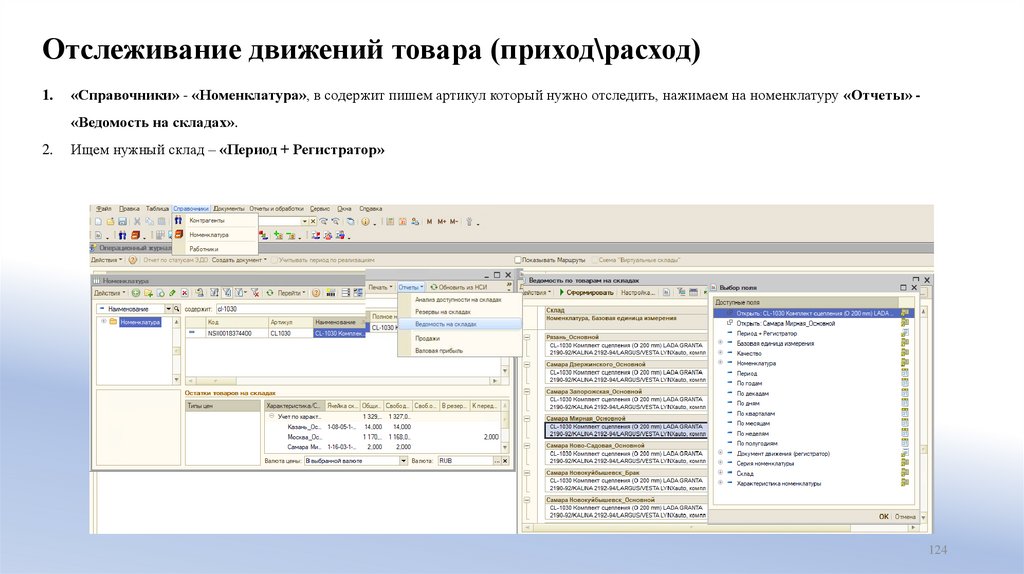Click Продажи in the Отчеты menu
The width and height of the screenshot is (1024, 574).
pos(427,338)
